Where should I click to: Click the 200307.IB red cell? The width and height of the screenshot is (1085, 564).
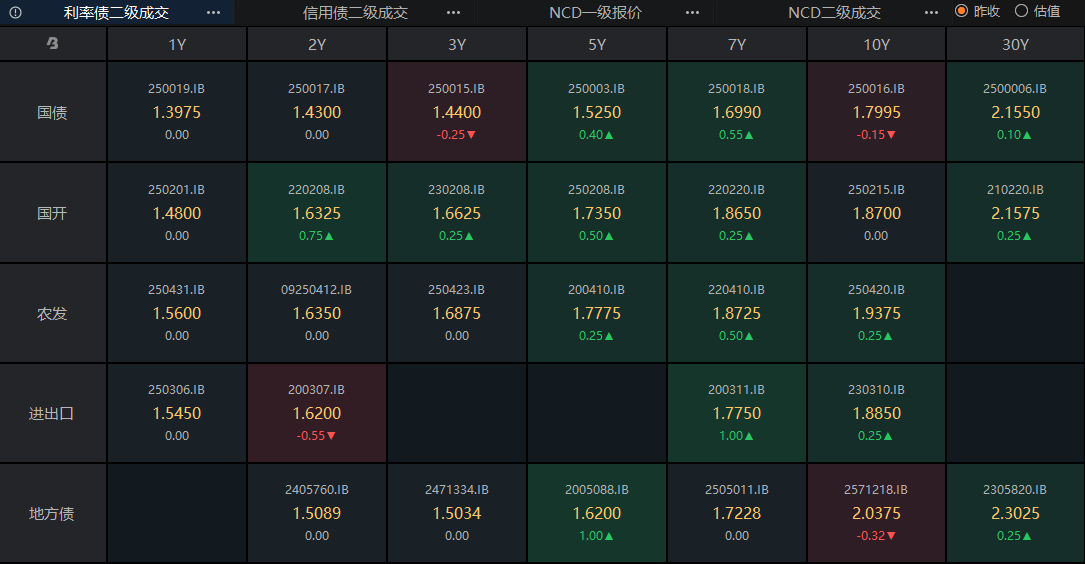(x=317, y=412)
